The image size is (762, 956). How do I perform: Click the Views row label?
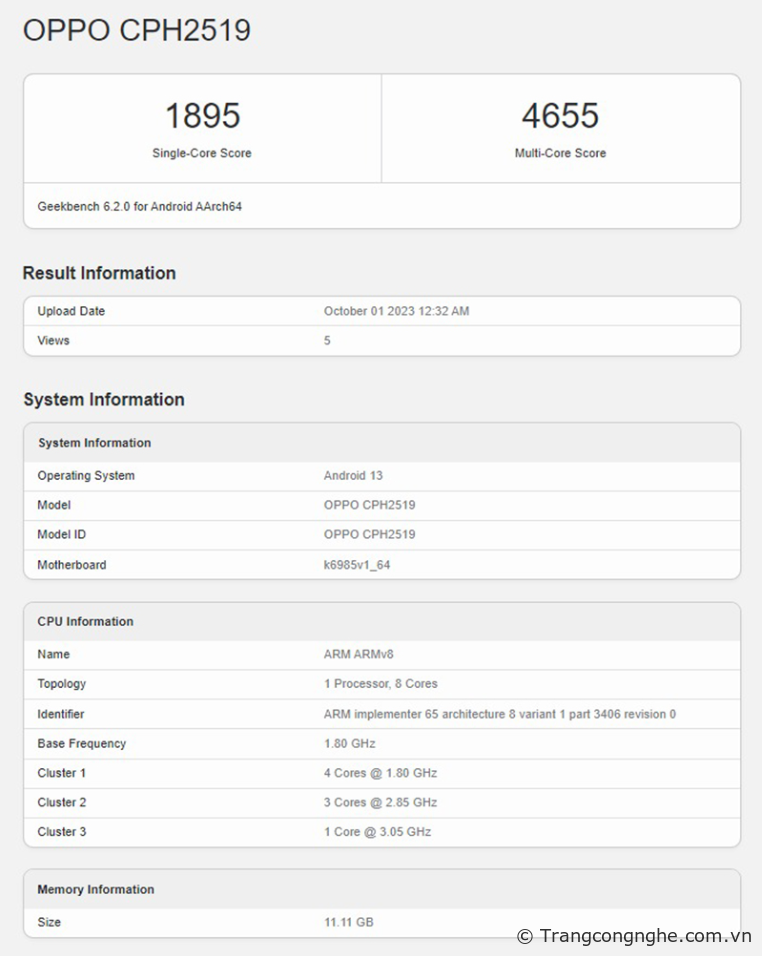54,341
